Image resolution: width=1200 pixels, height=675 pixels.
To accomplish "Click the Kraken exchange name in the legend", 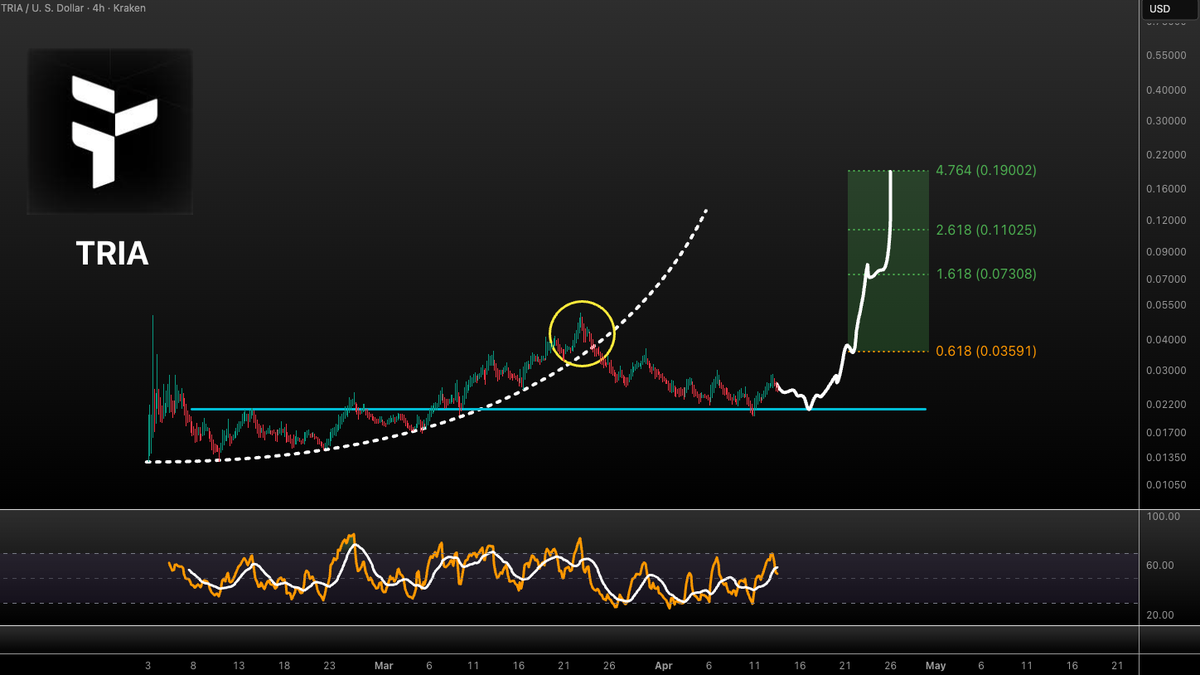I will click(127, 8).
